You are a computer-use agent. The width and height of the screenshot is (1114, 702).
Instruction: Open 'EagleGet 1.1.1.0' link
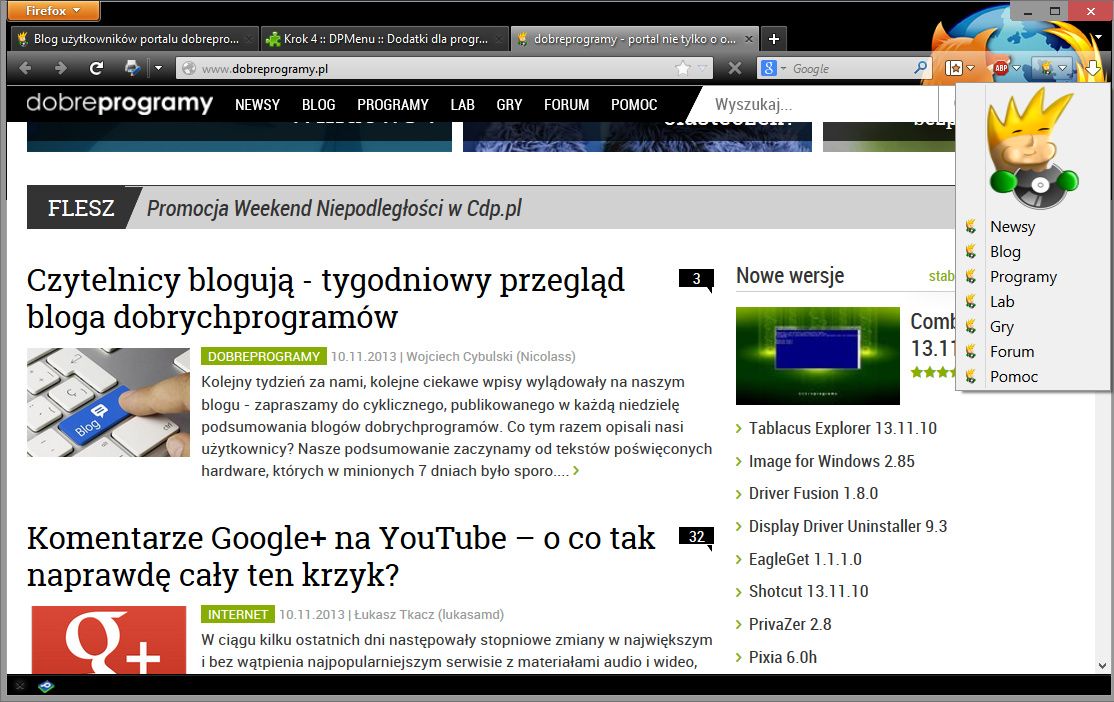(x=805, y=559)
